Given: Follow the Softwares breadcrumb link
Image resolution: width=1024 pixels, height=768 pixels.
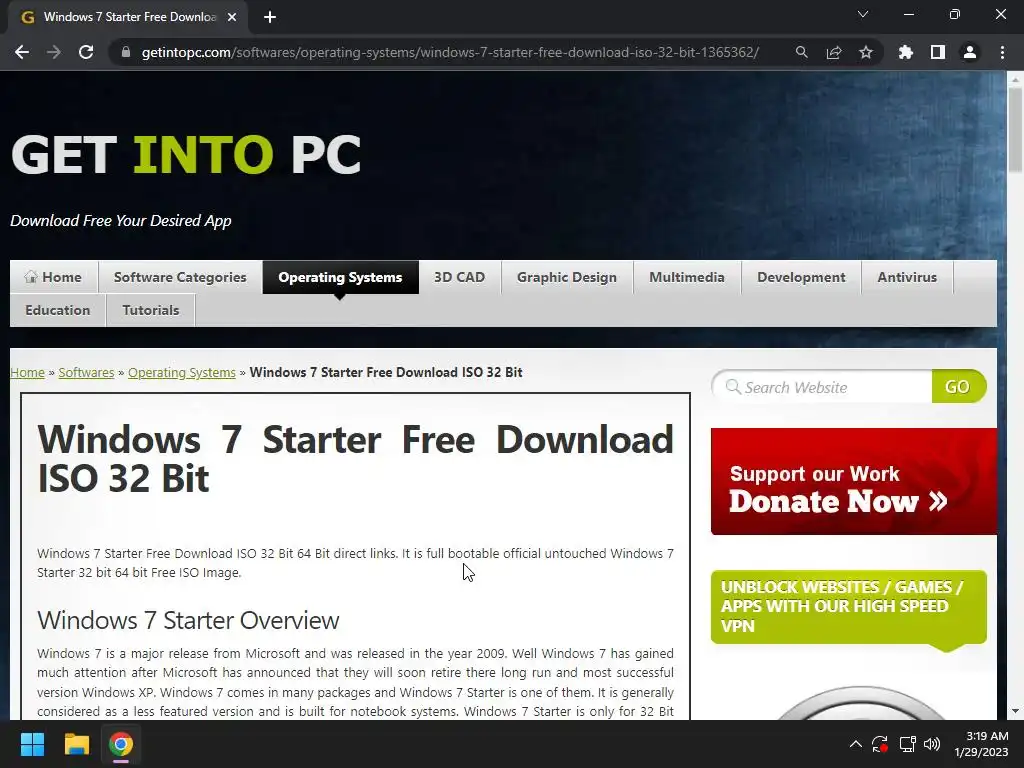Looking at the screenshot, I should (x=86, y=372).
